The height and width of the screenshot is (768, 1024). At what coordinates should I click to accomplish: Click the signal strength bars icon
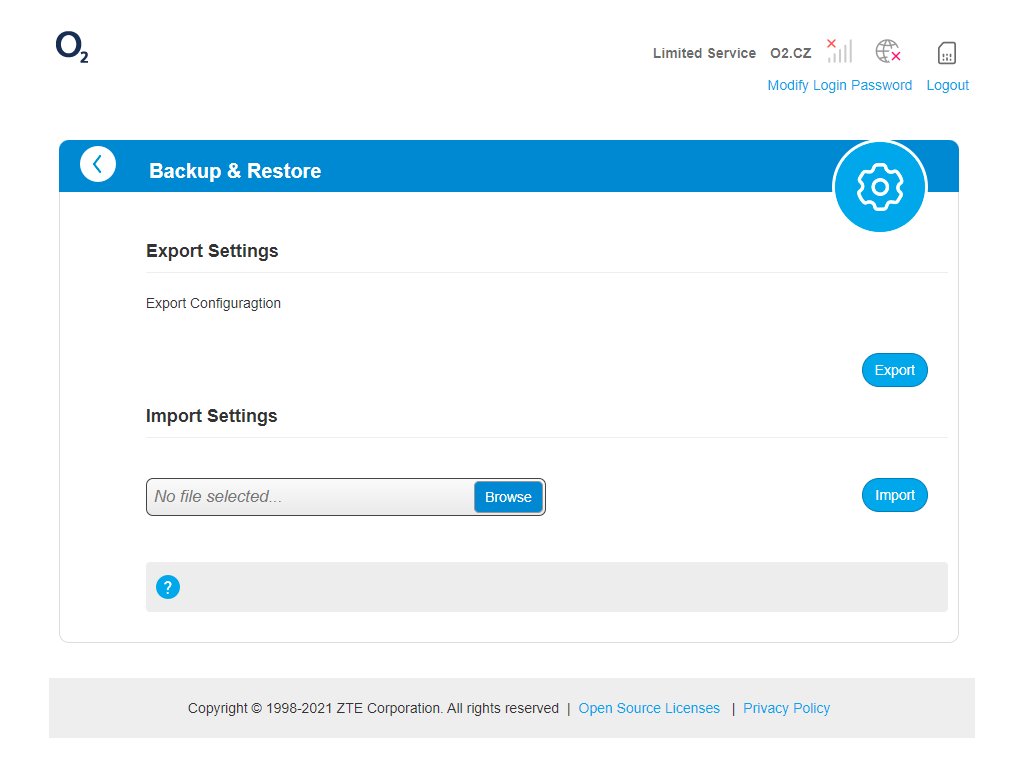click(839, 52)
